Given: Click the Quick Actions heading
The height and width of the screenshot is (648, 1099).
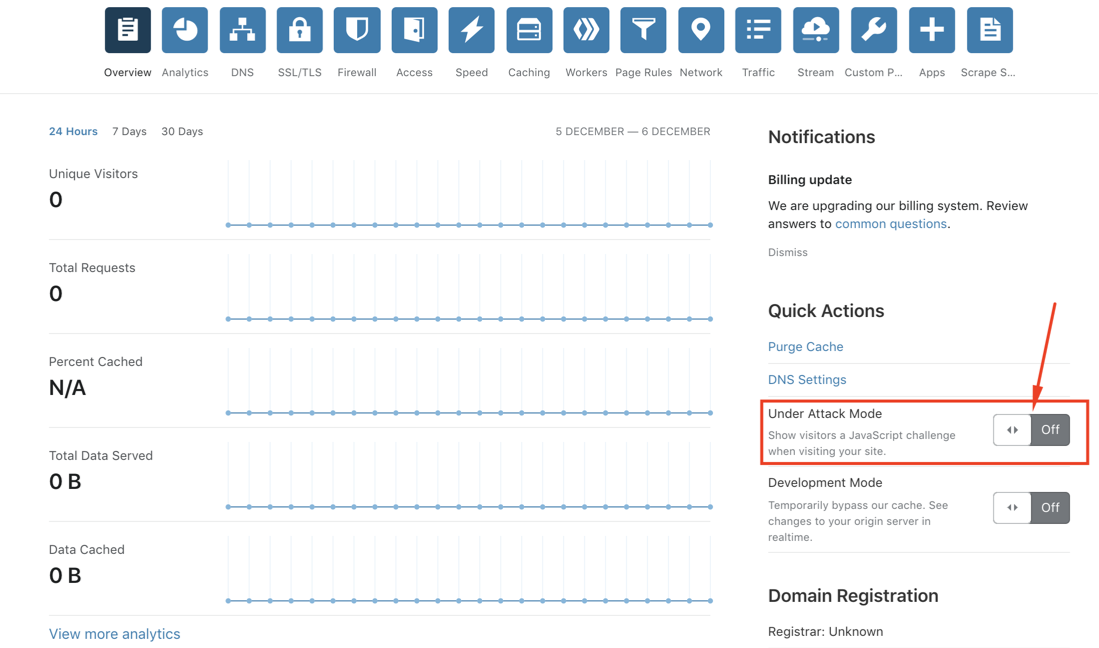Looking at the screenshot, I should point(826,311).
